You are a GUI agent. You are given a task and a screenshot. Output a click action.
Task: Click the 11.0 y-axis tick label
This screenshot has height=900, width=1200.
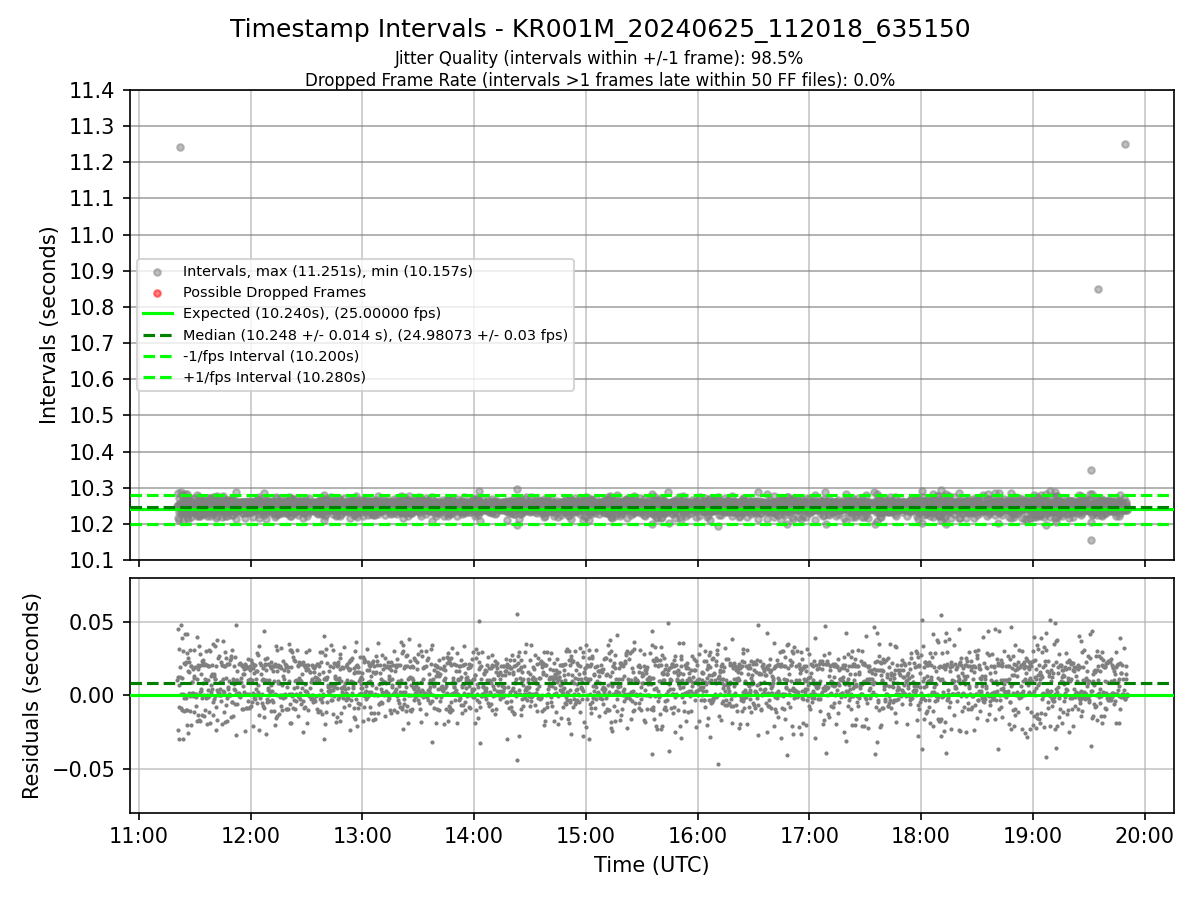[91, 235]
